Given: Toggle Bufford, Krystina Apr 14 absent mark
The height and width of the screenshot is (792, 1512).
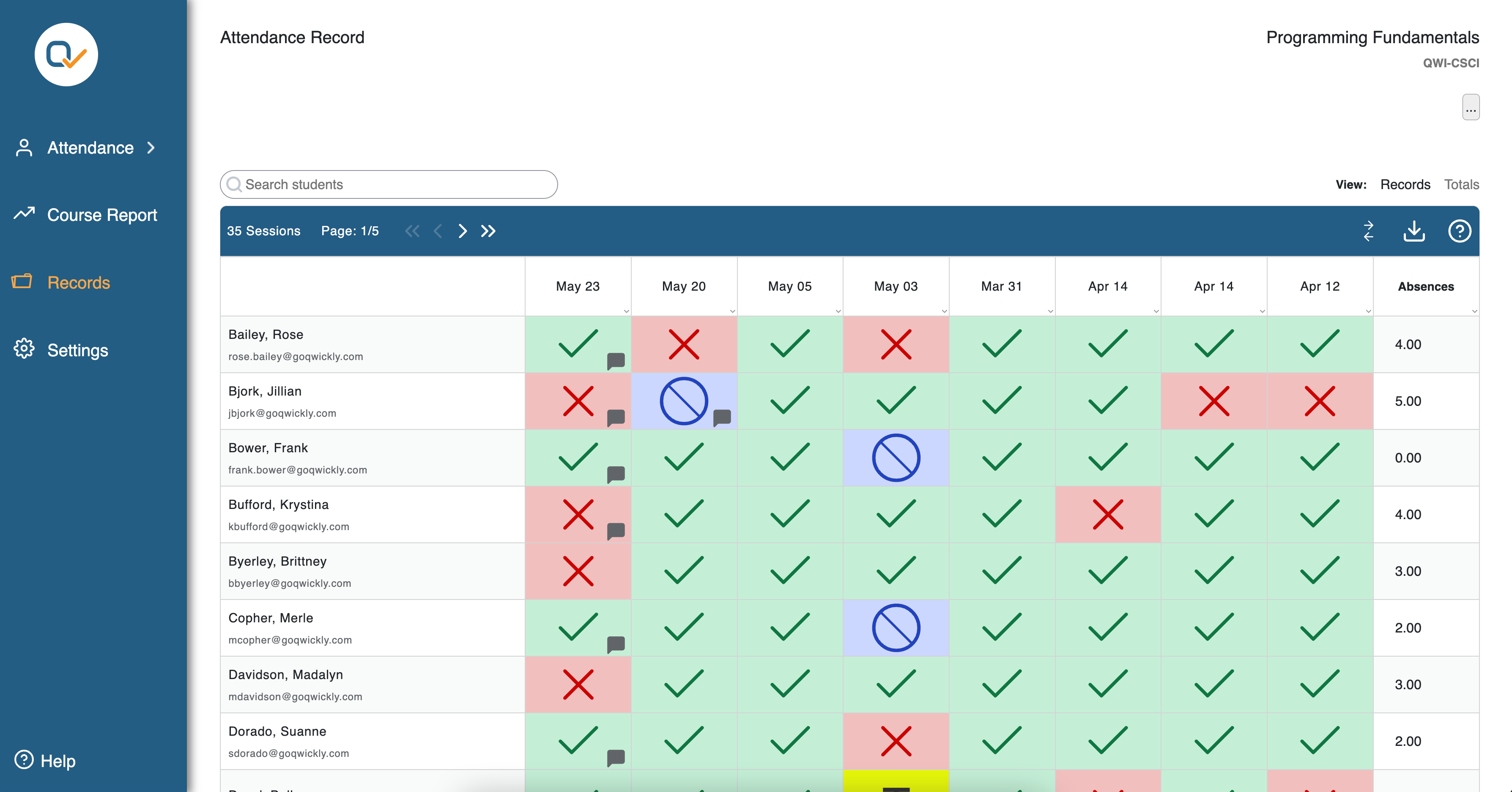Looking at the screenshot, I should [x=1108, y=514].
